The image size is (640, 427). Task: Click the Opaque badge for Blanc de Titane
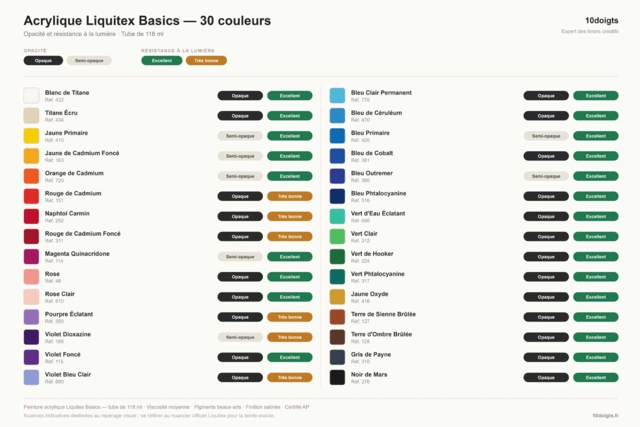coord(240,96)
